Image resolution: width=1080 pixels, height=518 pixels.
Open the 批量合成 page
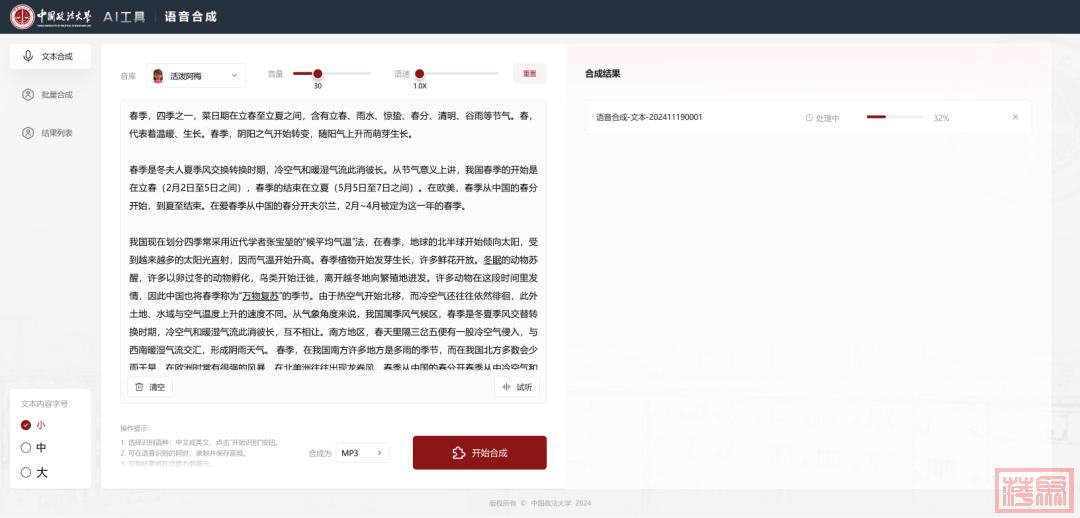point(56,95)
